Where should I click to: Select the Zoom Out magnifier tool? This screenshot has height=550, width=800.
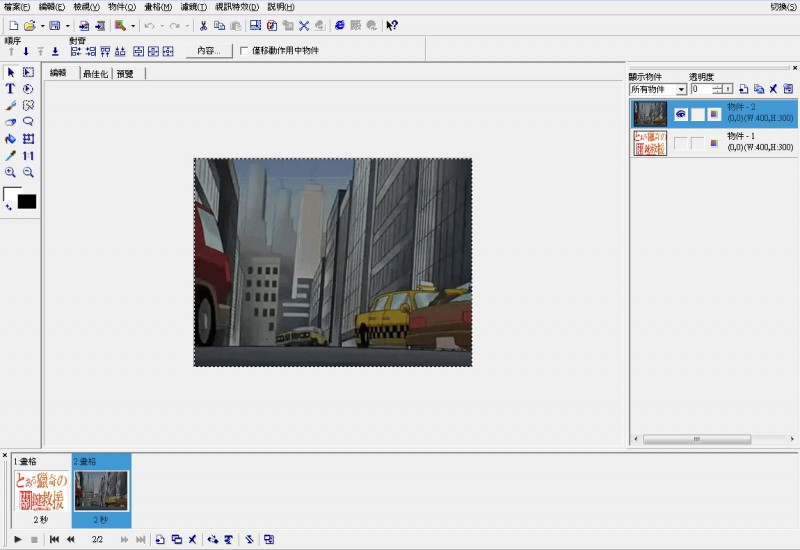28,172
